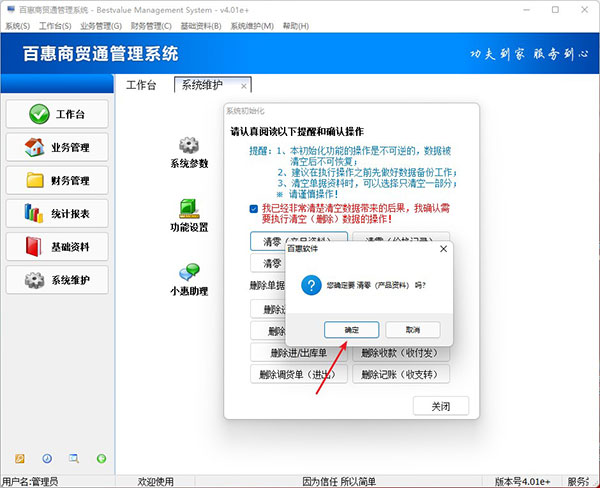Click 关闭 in the 系统初始化 dialog

tap(441, 406)
